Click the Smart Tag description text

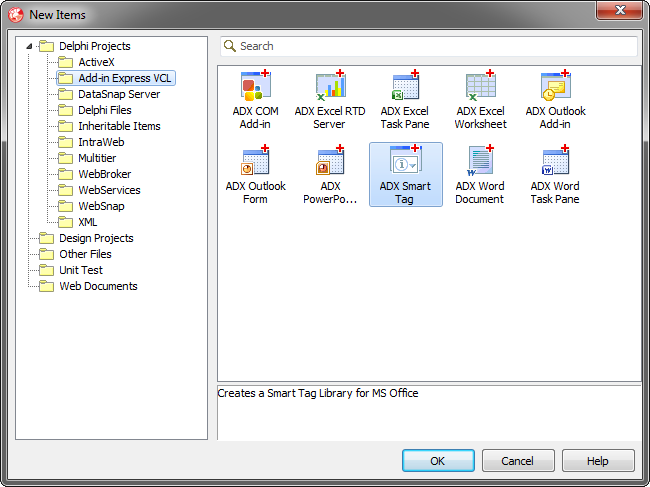point(318,393)
